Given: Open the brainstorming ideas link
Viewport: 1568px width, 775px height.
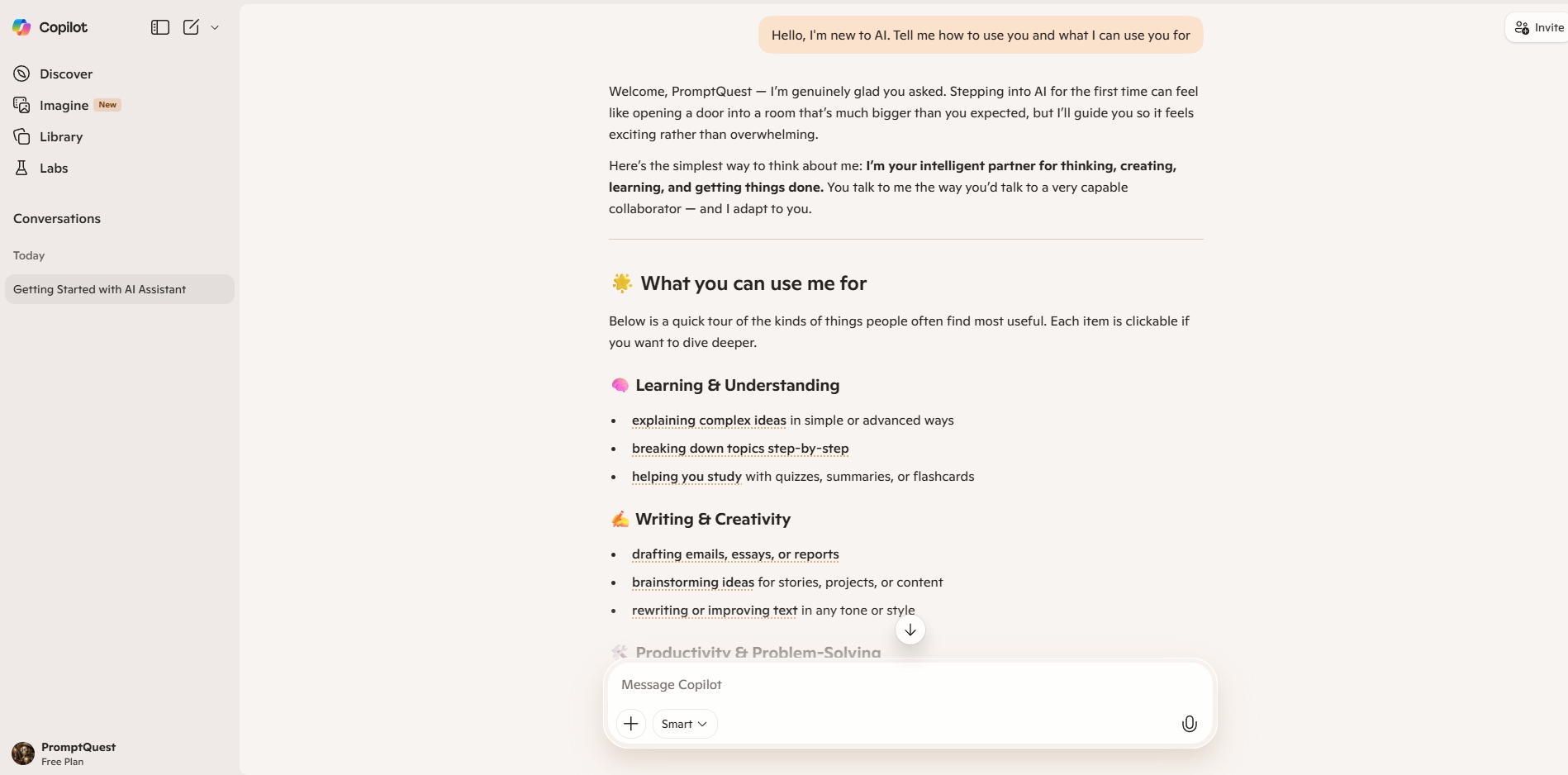Looking at the screenshot, I should [x=692, y=582].
